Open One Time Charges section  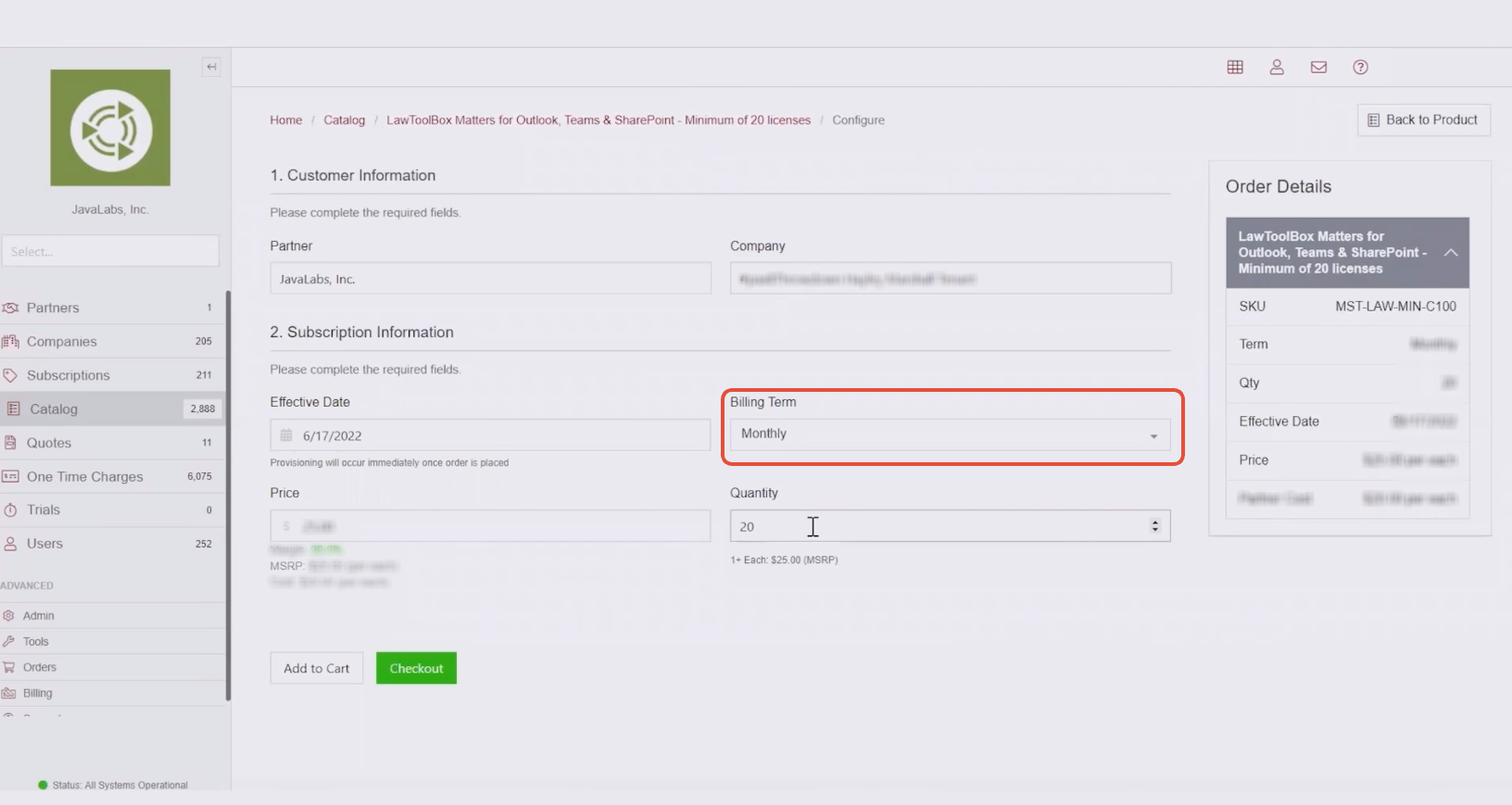(112, 476)
